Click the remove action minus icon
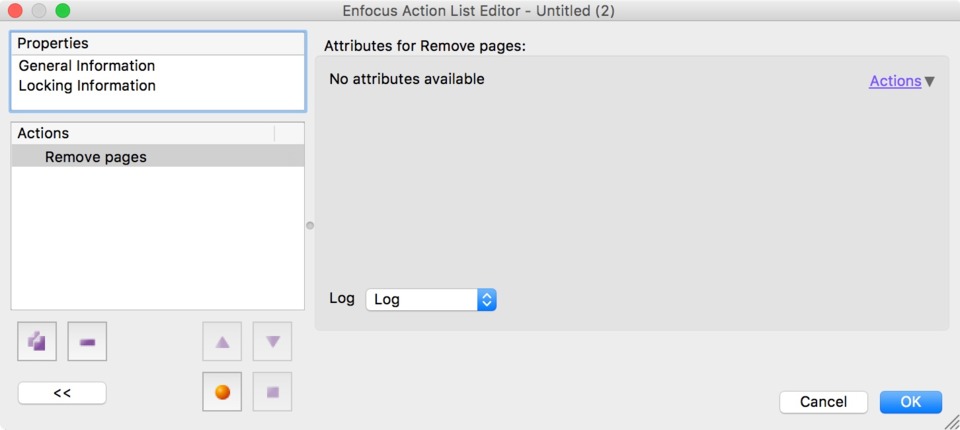This screenshot has height=430, width=960. click(87, 341)
